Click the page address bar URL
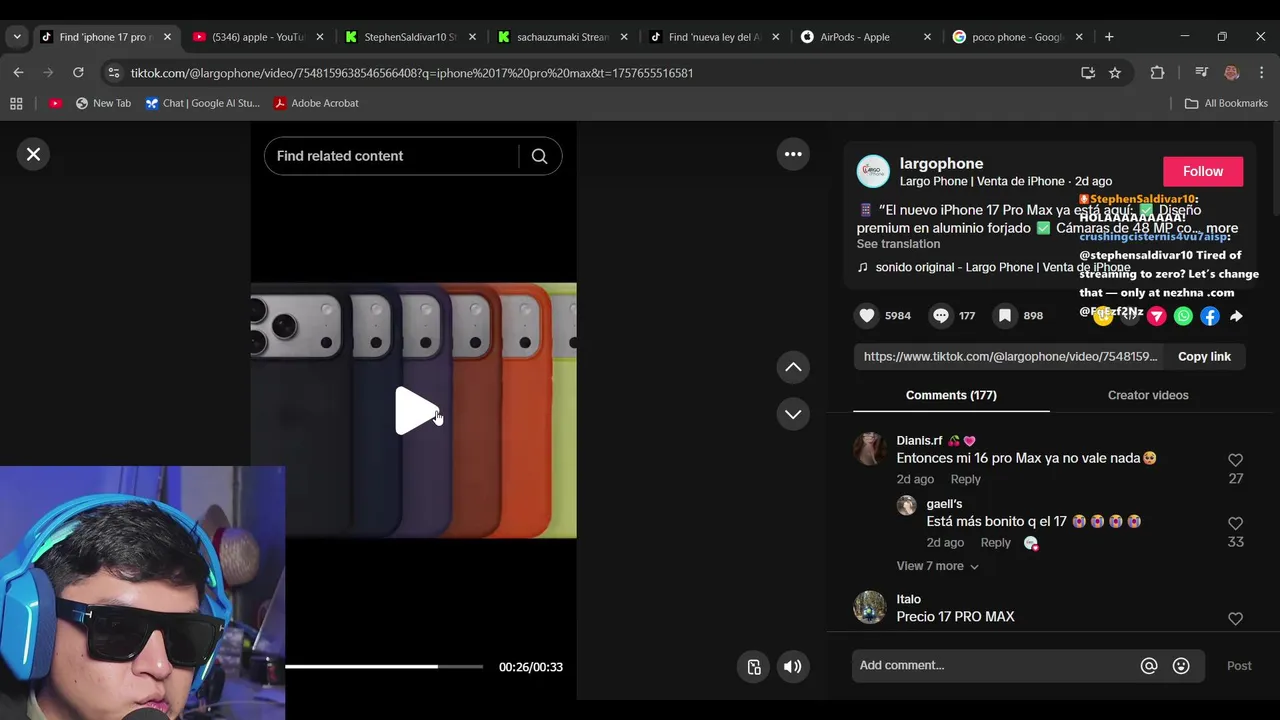This screenshot has height=720, width=1280. 412,73
